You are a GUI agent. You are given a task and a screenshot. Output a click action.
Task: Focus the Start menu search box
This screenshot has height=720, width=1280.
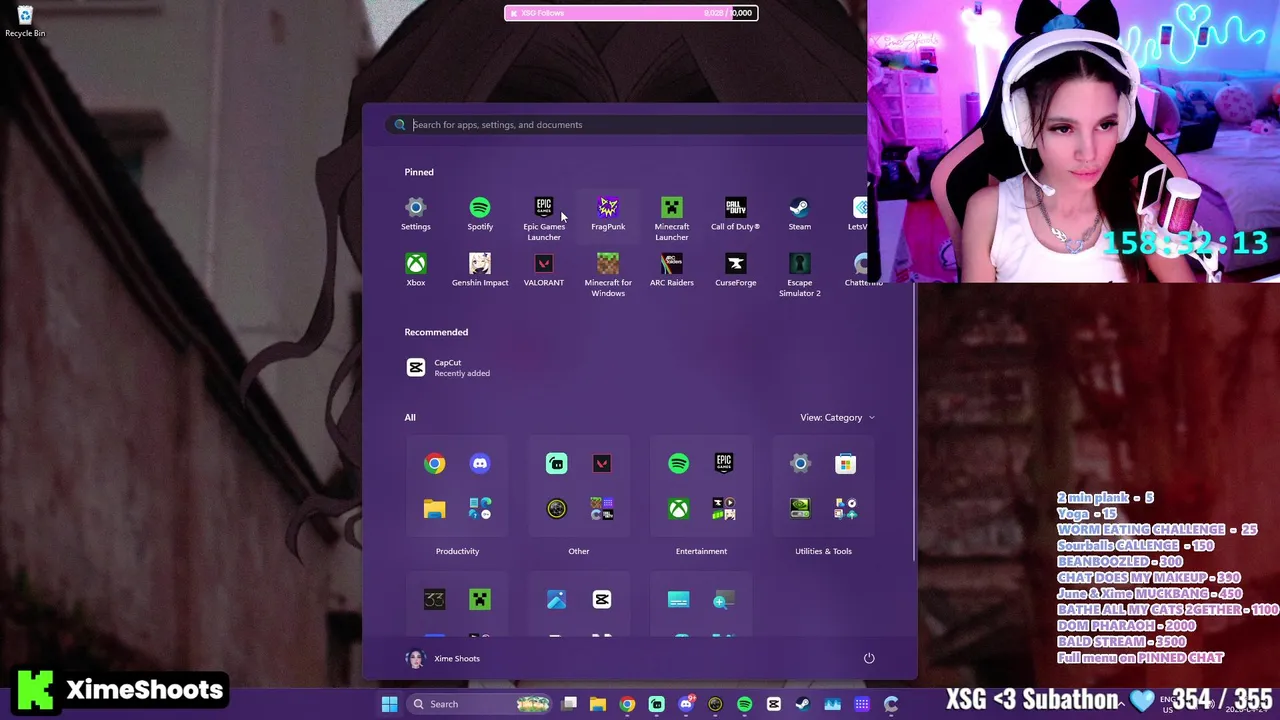628,125
